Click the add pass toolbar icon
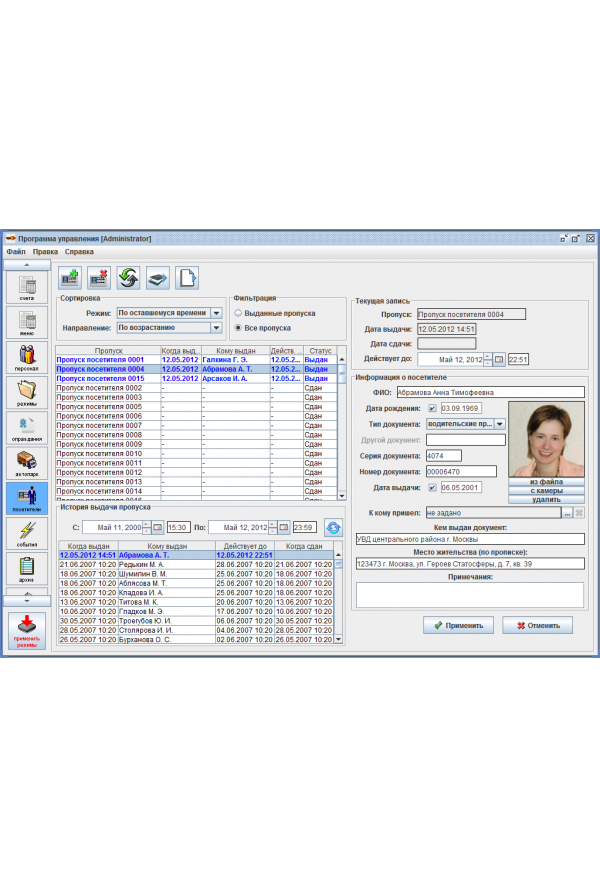 tap(69, 277)
